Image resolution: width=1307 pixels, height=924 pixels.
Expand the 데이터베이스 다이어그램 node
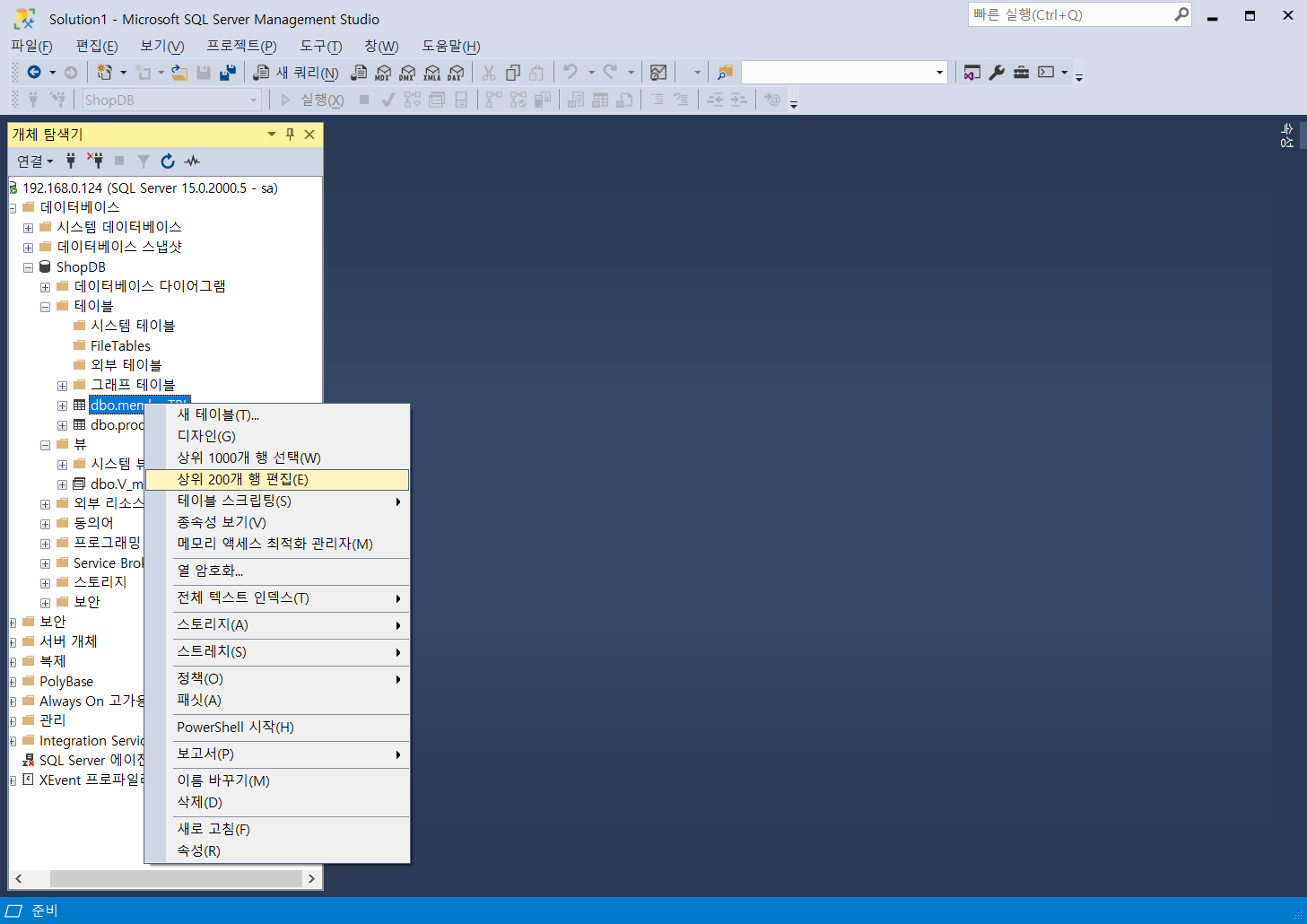point(45,287)
